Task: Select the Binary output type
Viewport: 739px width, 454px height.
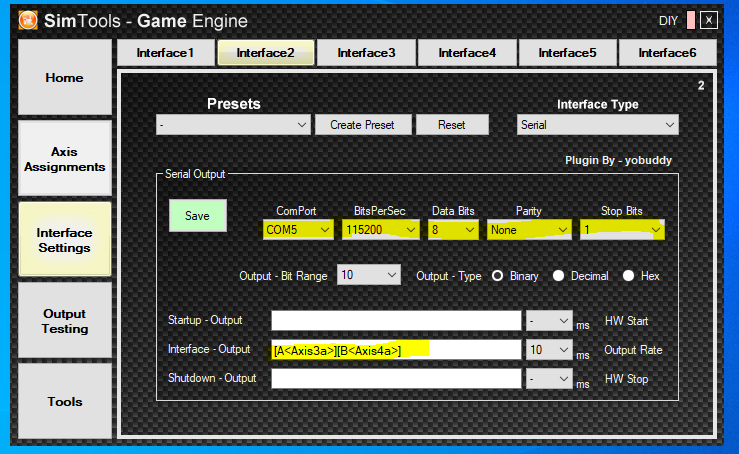Action: pos(497,275)
